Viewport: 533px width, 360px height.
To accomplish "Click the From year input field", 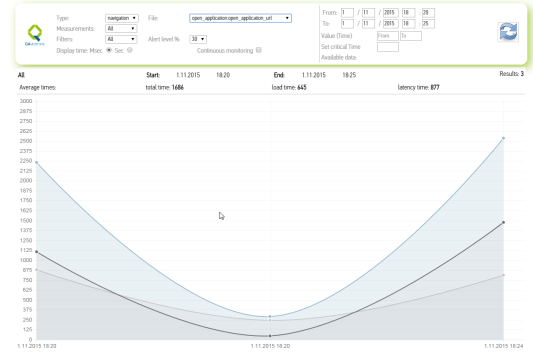I will pyautogui.click(x=391, y=13).
